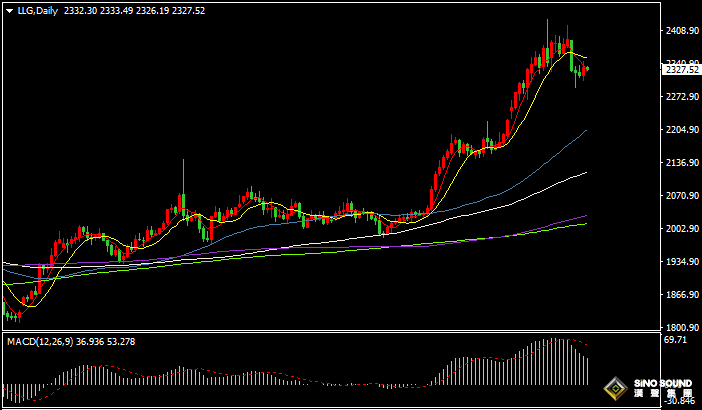Click the -30.846 MACD scale value
This screenshot has height=410, width=702.
coord(679,402)
